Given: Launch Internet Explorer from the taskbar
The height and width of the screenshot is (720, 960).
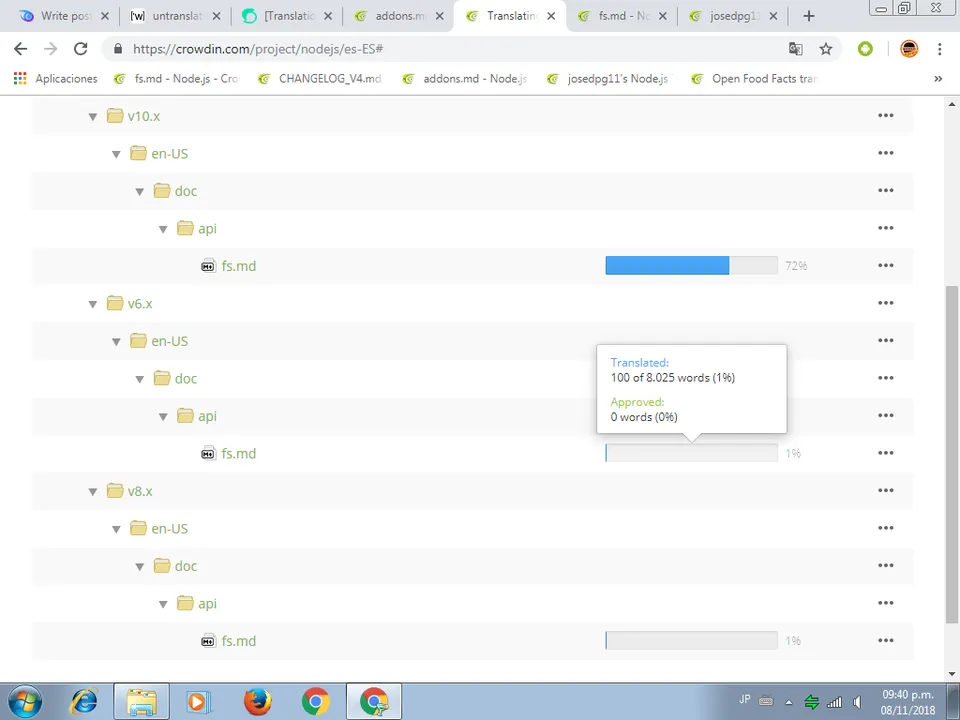Looking at the screenshot, I should (84, 702).
